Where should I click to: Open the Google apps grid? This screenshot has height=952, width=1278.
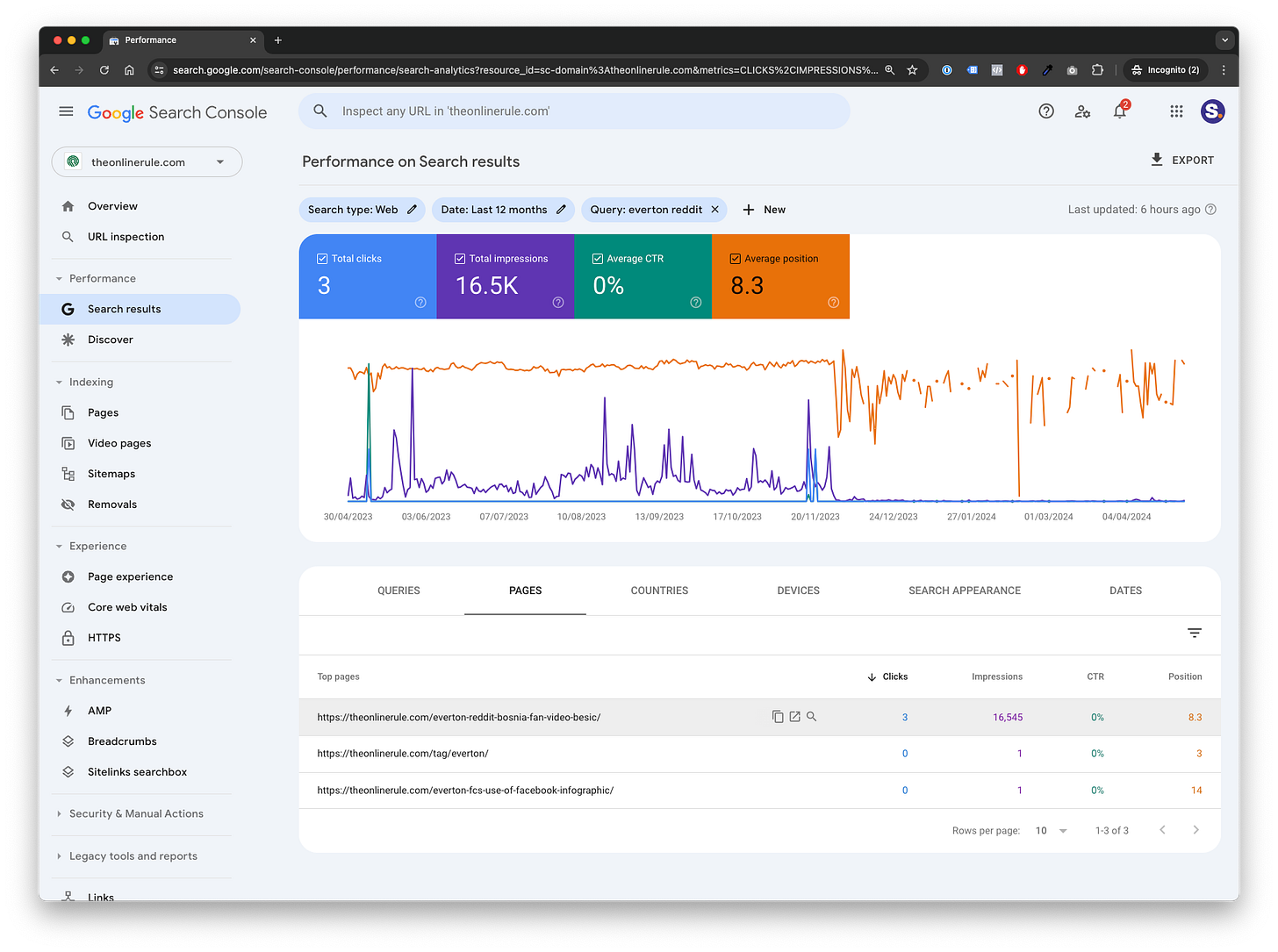point(1176,111)
